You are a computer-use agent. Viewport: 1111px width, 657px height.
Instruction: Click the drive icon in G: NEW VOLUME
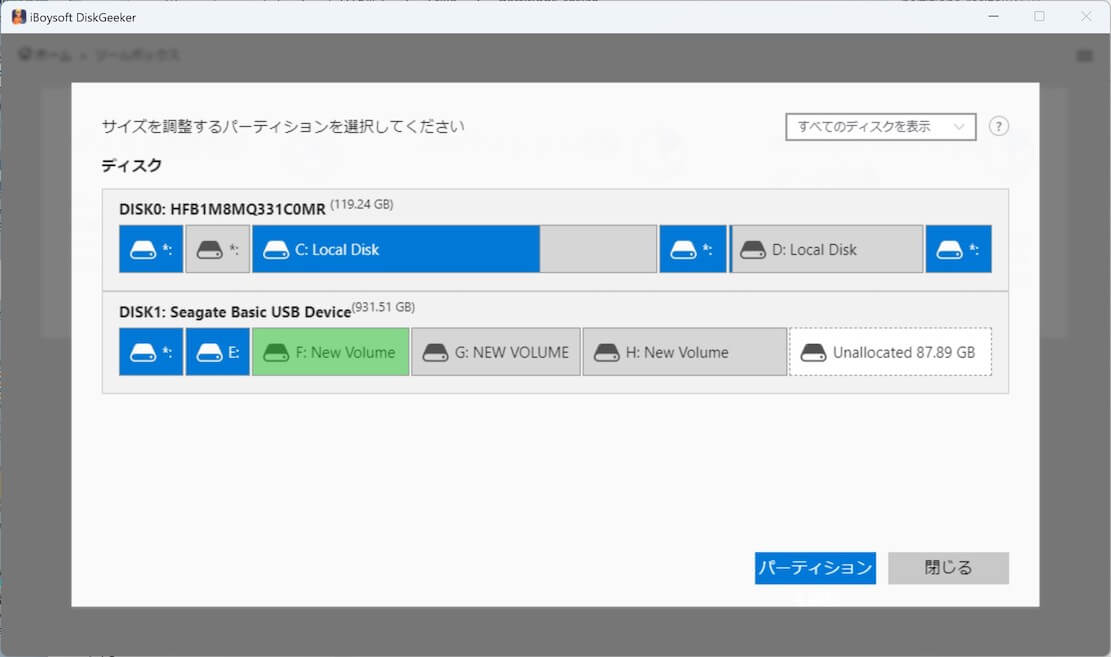tap(435, 352)
